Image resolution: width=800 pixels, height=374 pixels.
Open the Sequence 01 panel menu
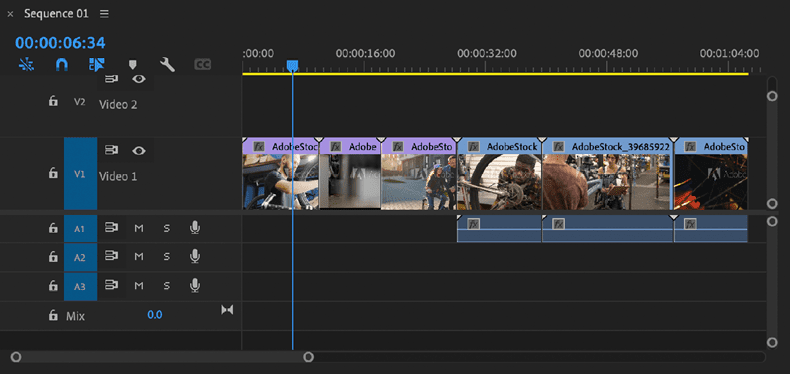pyautogui.click(x=104, y=14)
